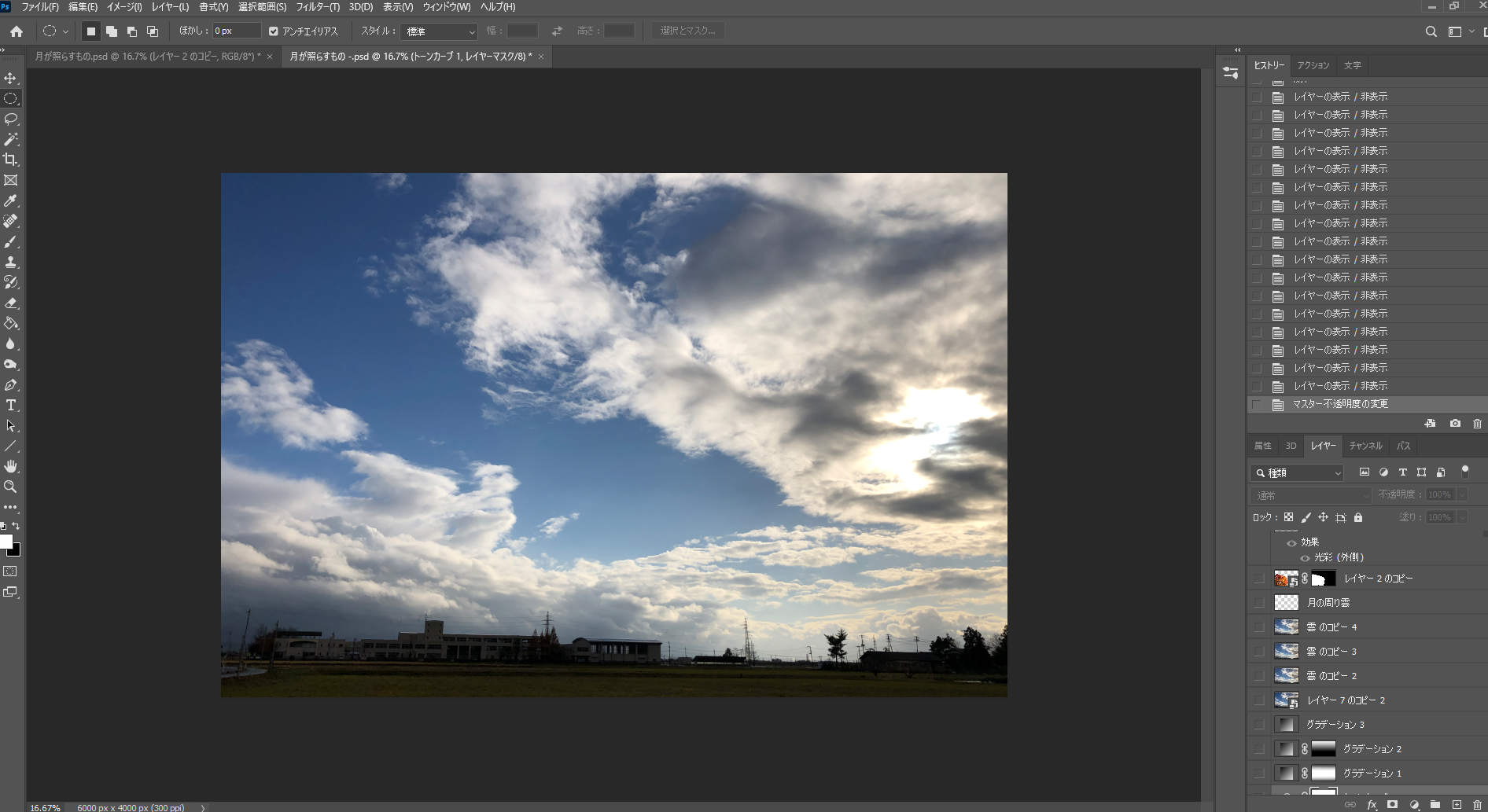
Task: Click the 選択とマスク... button
Action: [688, 31]
